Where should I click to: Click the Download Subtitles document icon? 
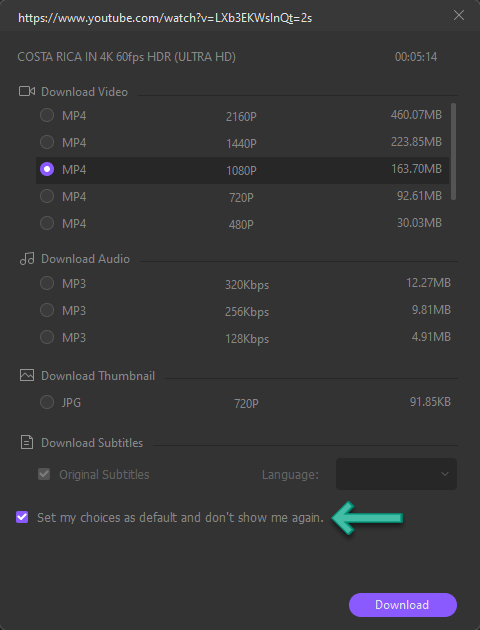click(27, 442)
